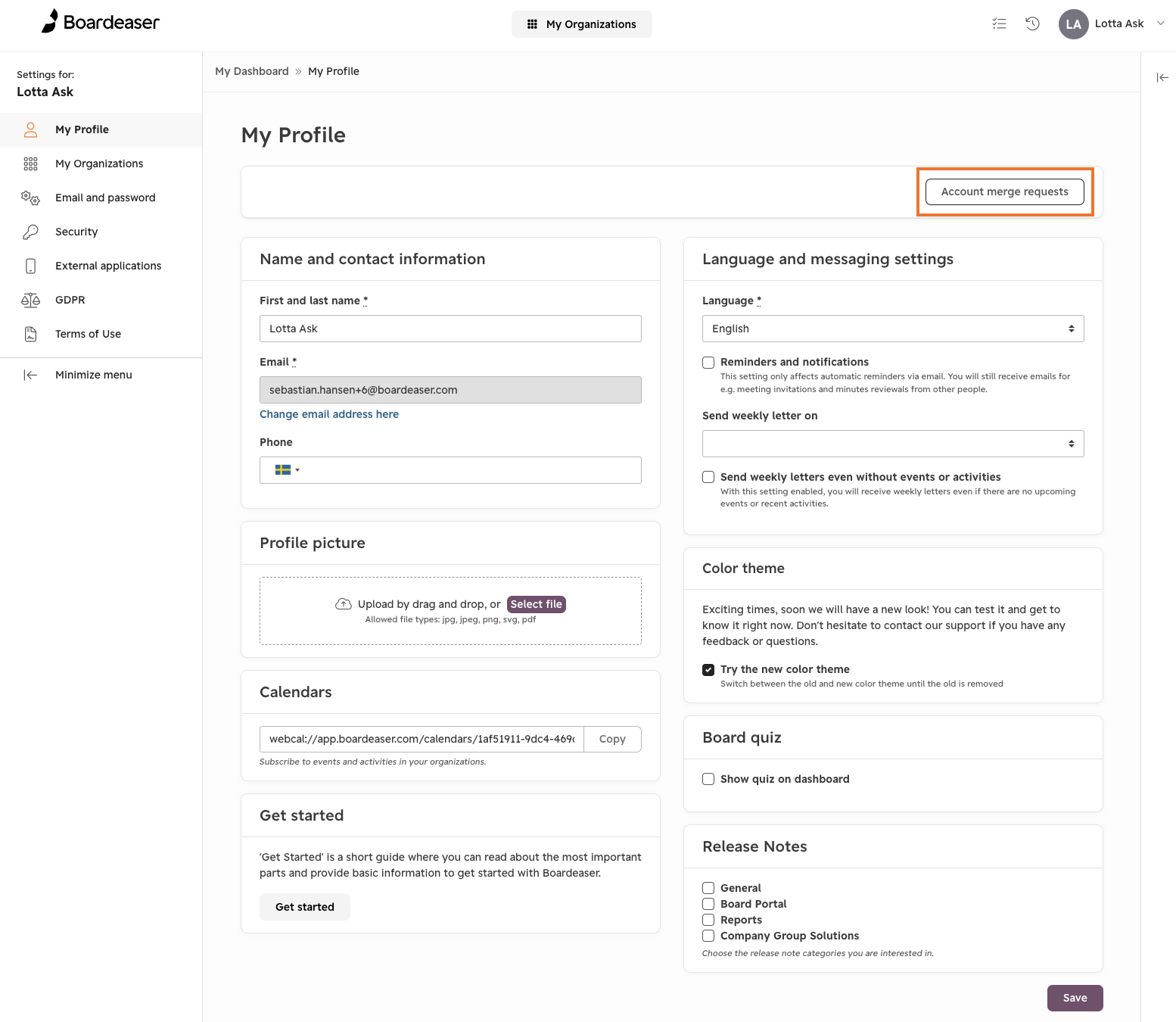Click Change email address here link

click(x=329, y=414)
